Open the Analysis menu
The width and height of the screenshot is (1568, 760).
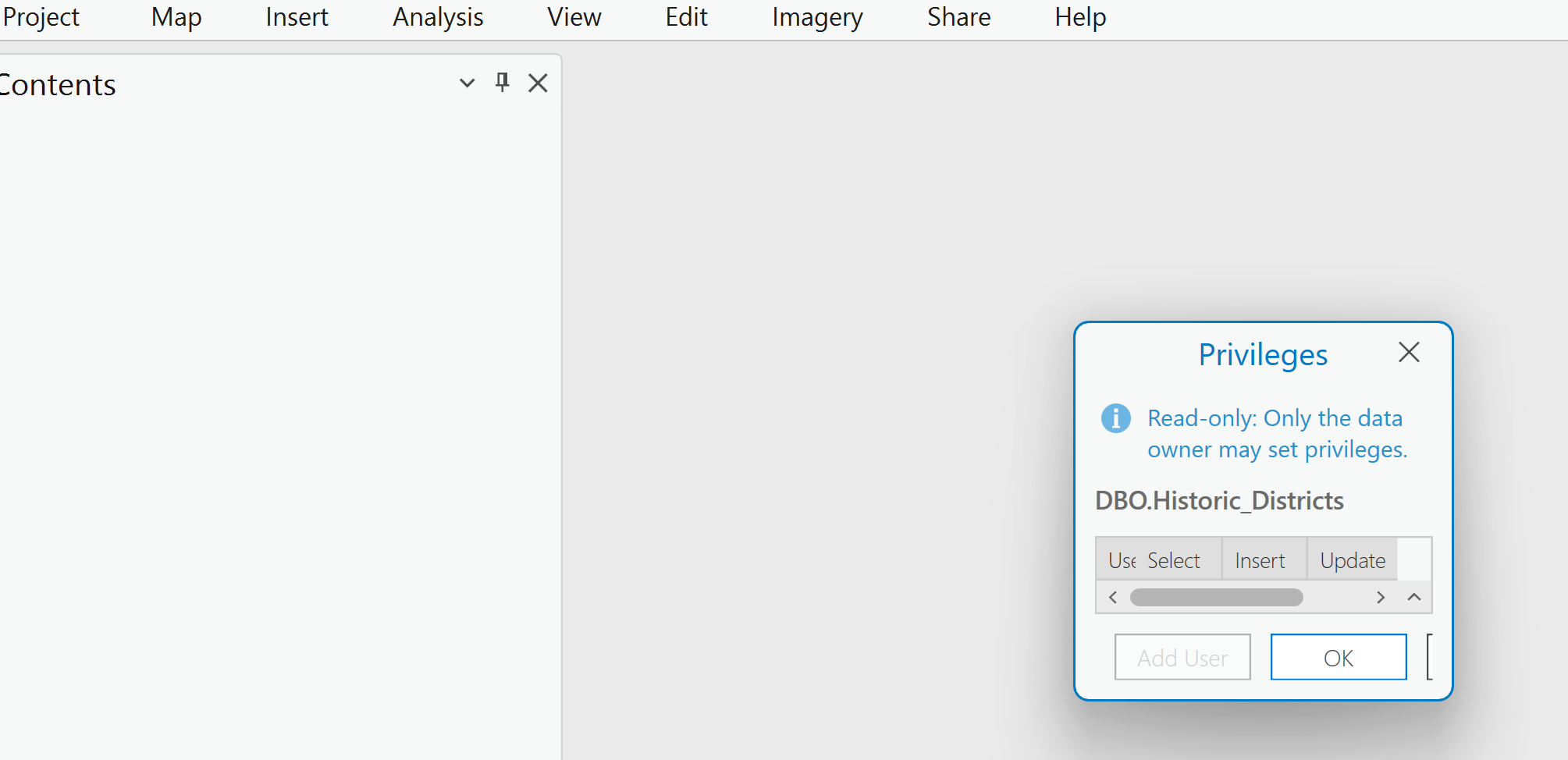(x=438, y=16)
